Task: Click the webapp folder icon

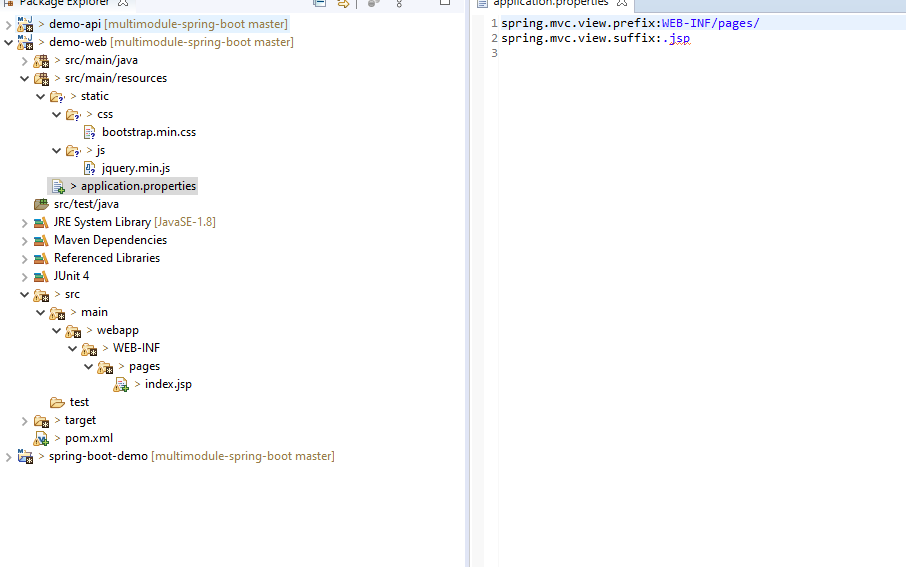Action: pyautogui.click(x=73, y=331)
